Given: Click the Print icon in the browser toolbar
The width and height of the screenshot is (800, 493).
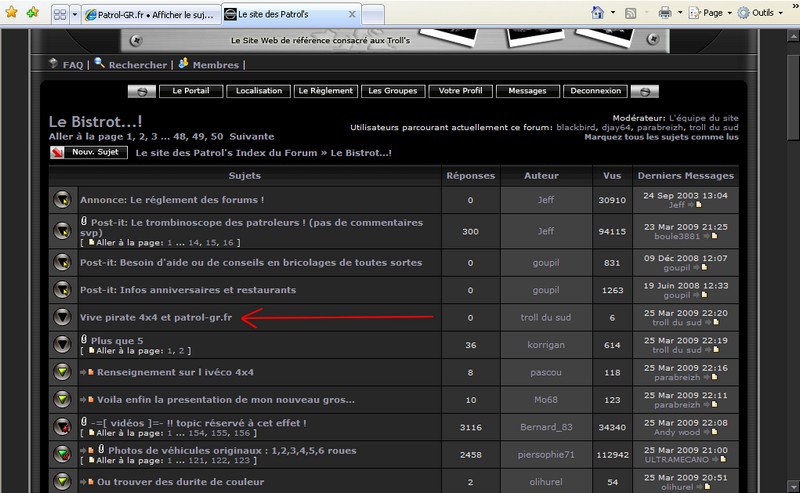Looking at the screenshot, I should [665, 13].
